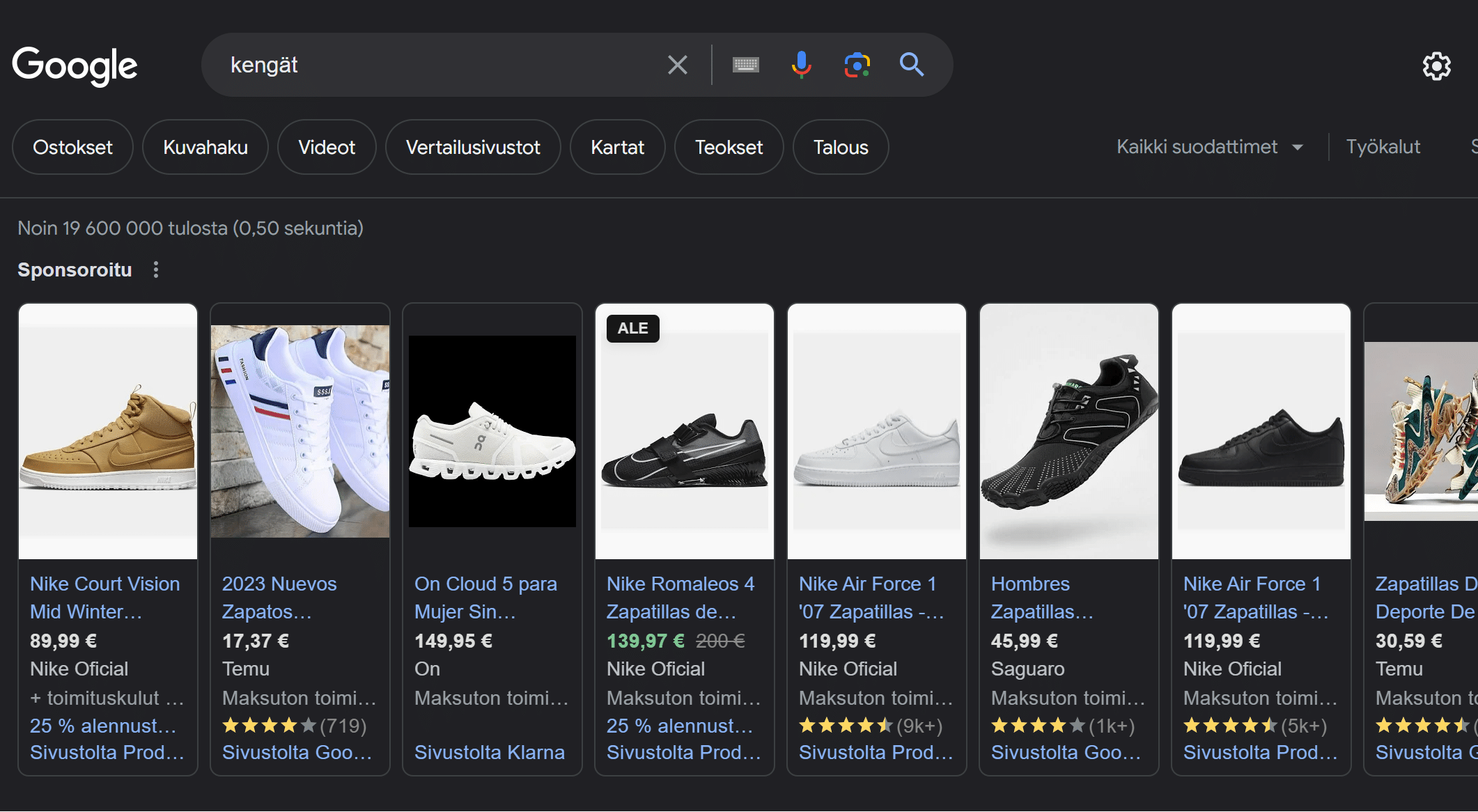Click the 719 reviews star rating
Viewport: 1478px width, 812px height.
295,726
